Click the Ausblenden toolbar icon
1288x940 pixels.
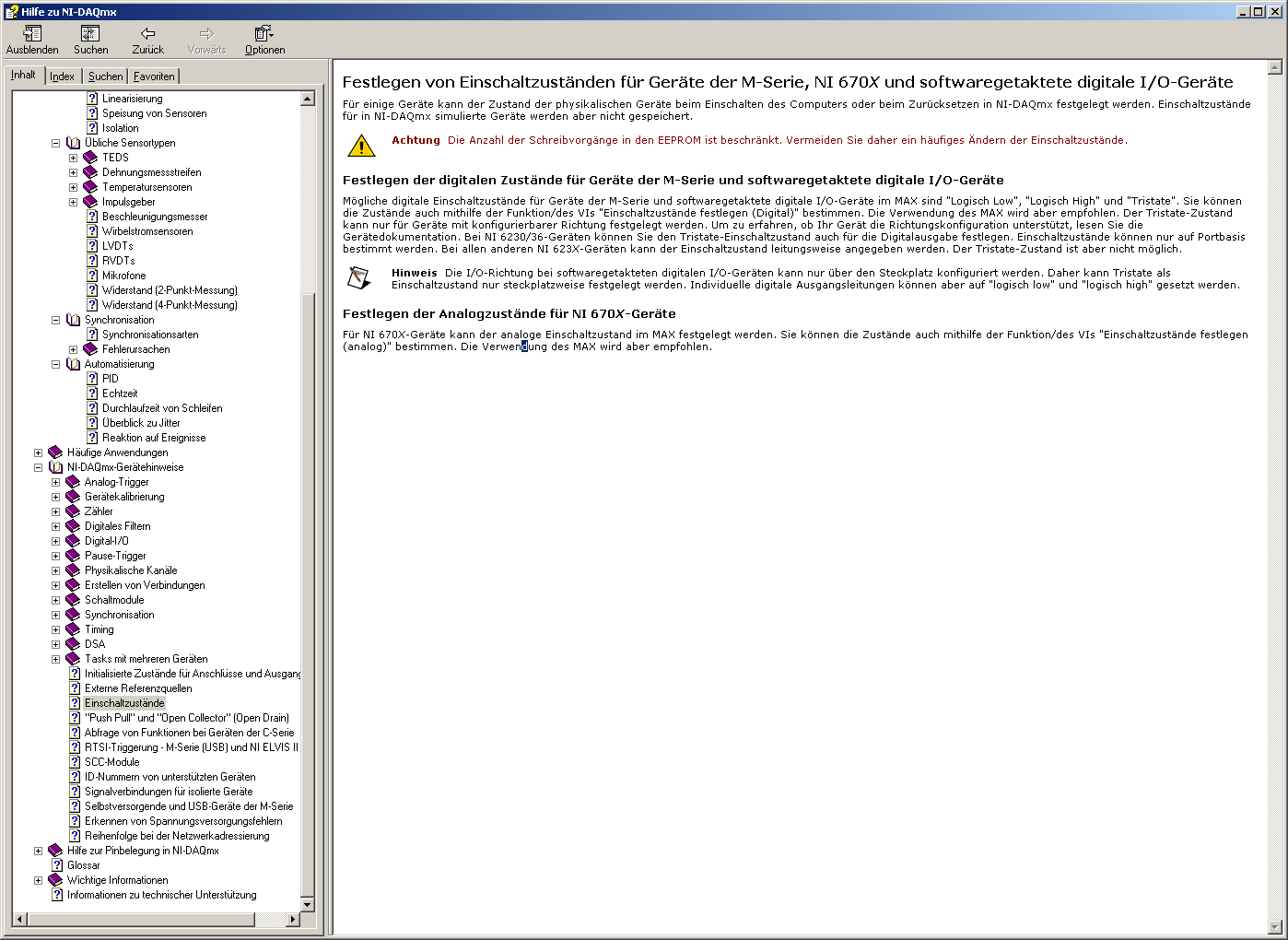[x=32, y=34]
